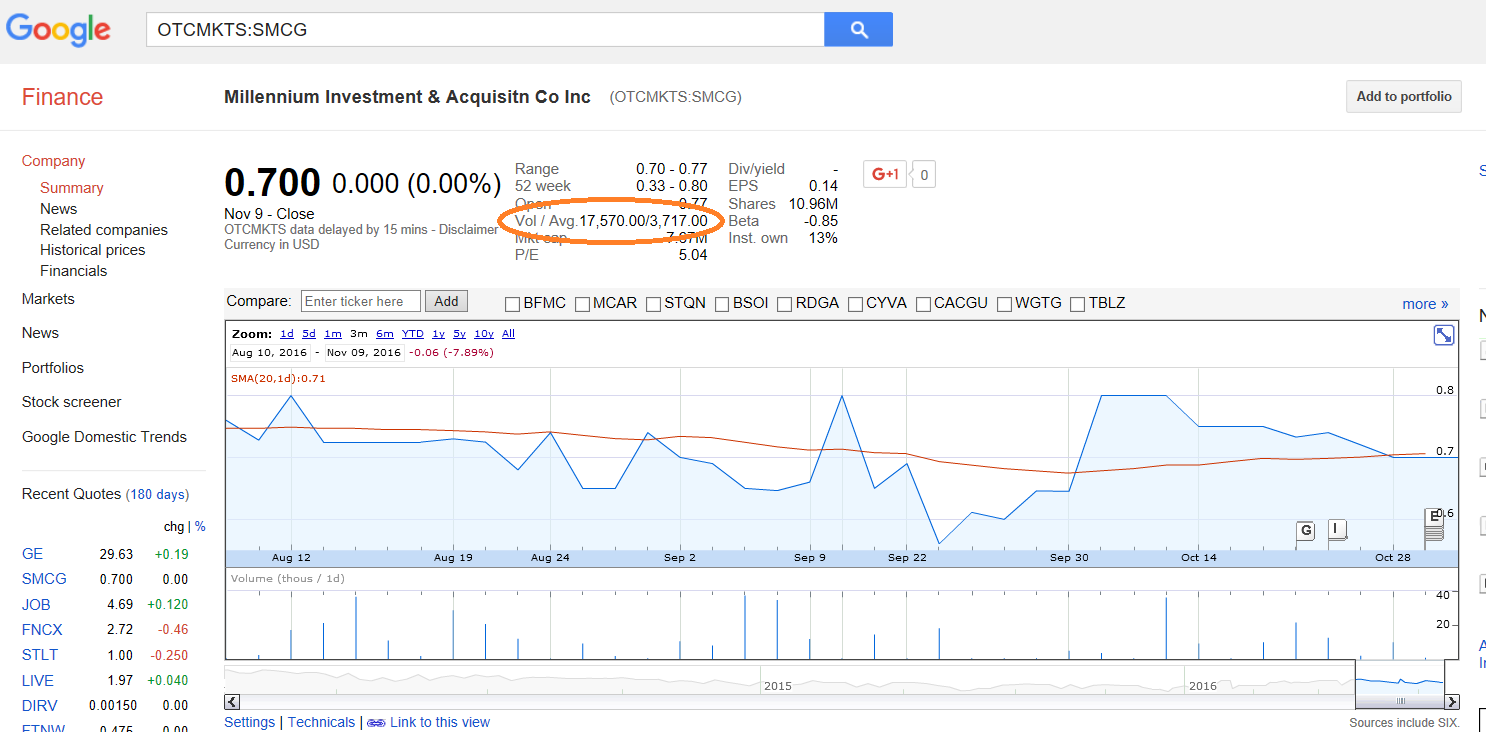Open chart Settings link
This screenshot has width=1486, height=732.
pyautogui.click(x=250, y=722)
